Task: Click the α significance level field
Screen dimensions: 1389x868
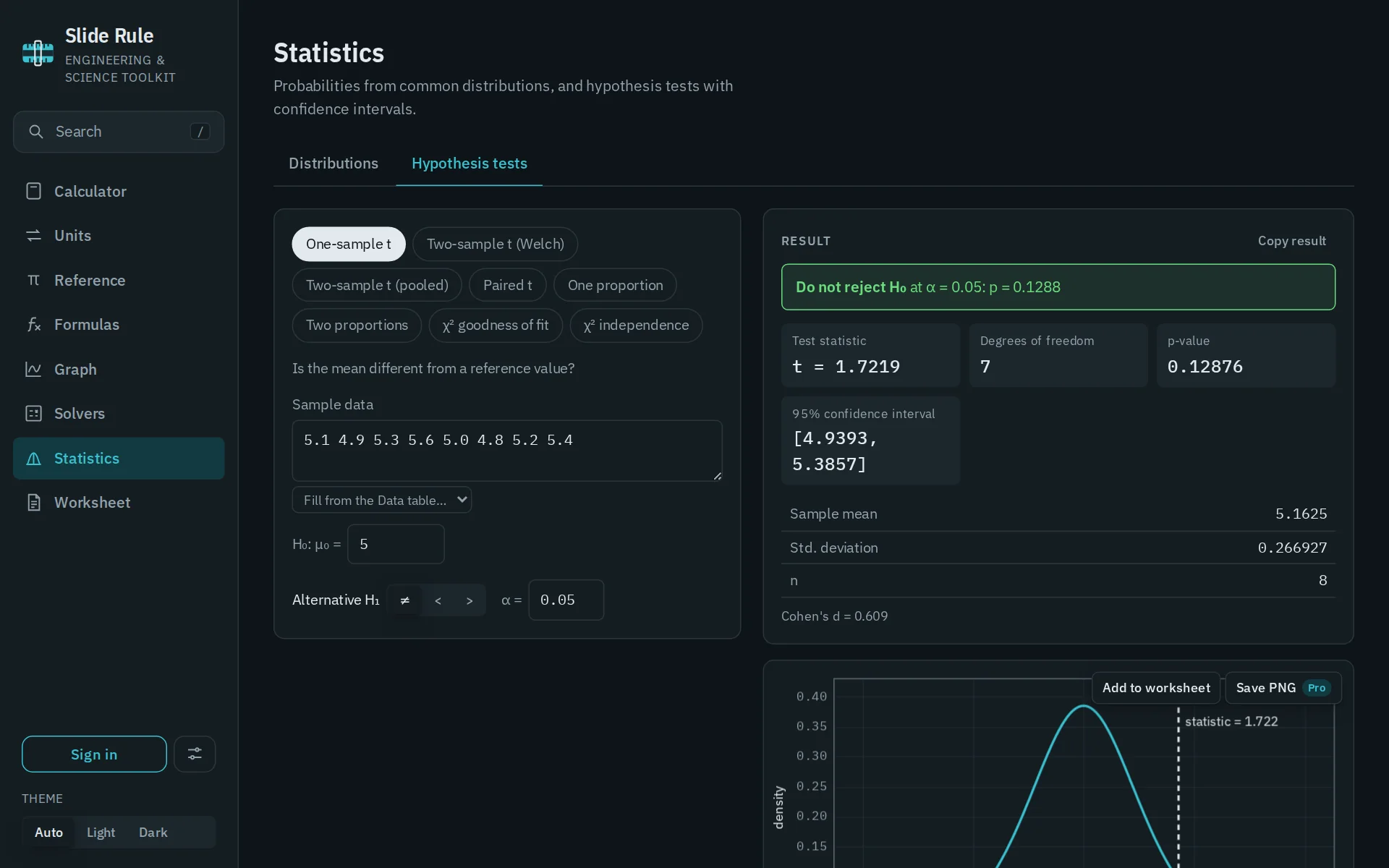Action: [566, 600]
